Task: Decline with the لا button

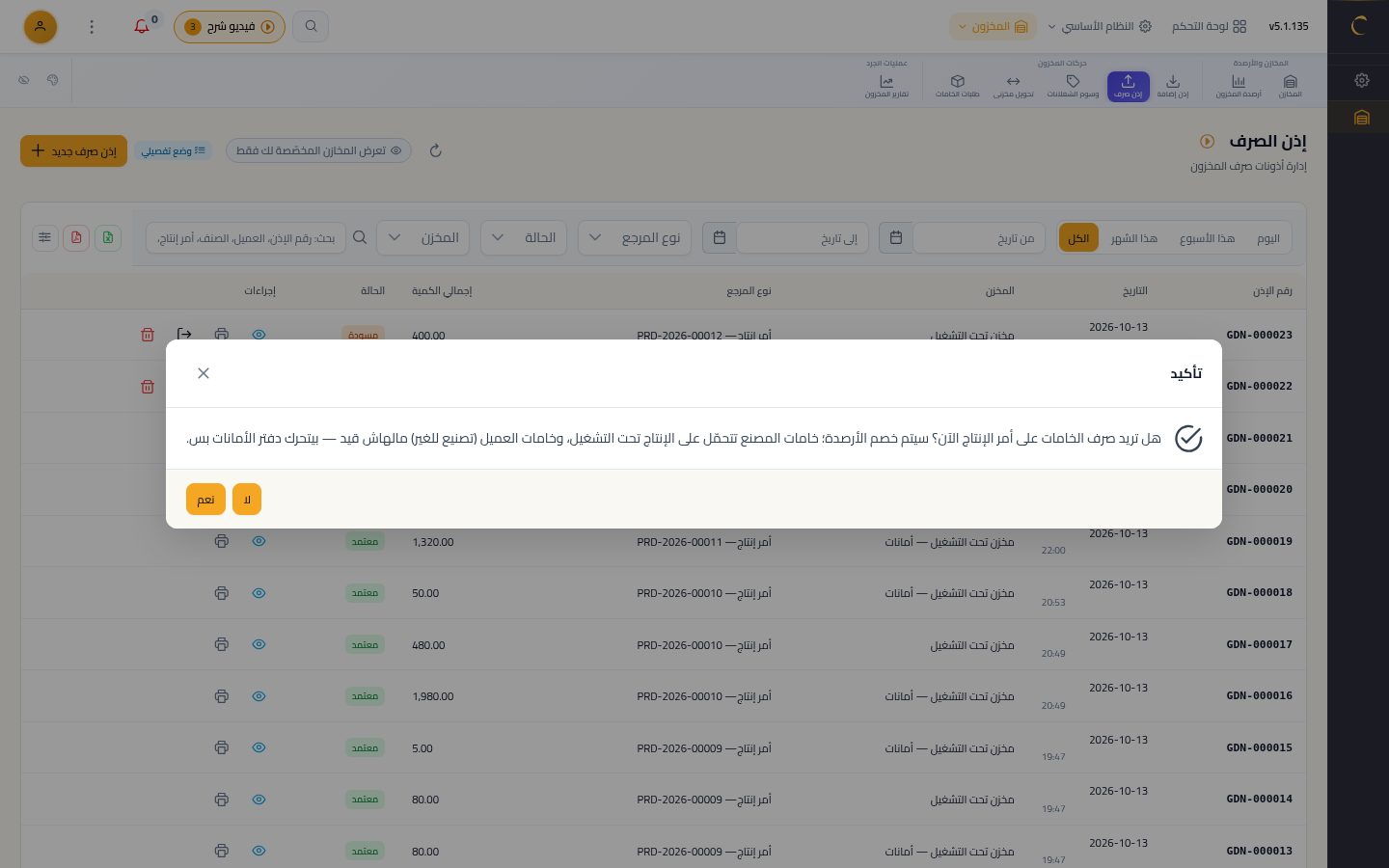Action: click(x=247, y=500)
